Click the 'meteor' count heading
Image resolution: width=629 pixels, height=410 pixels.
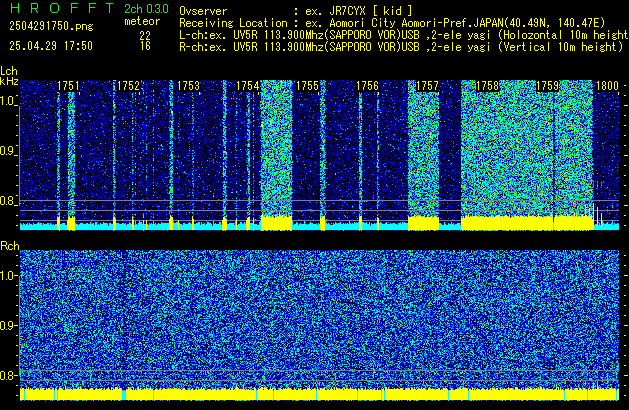pyautogui.click(x=142, y=21)
